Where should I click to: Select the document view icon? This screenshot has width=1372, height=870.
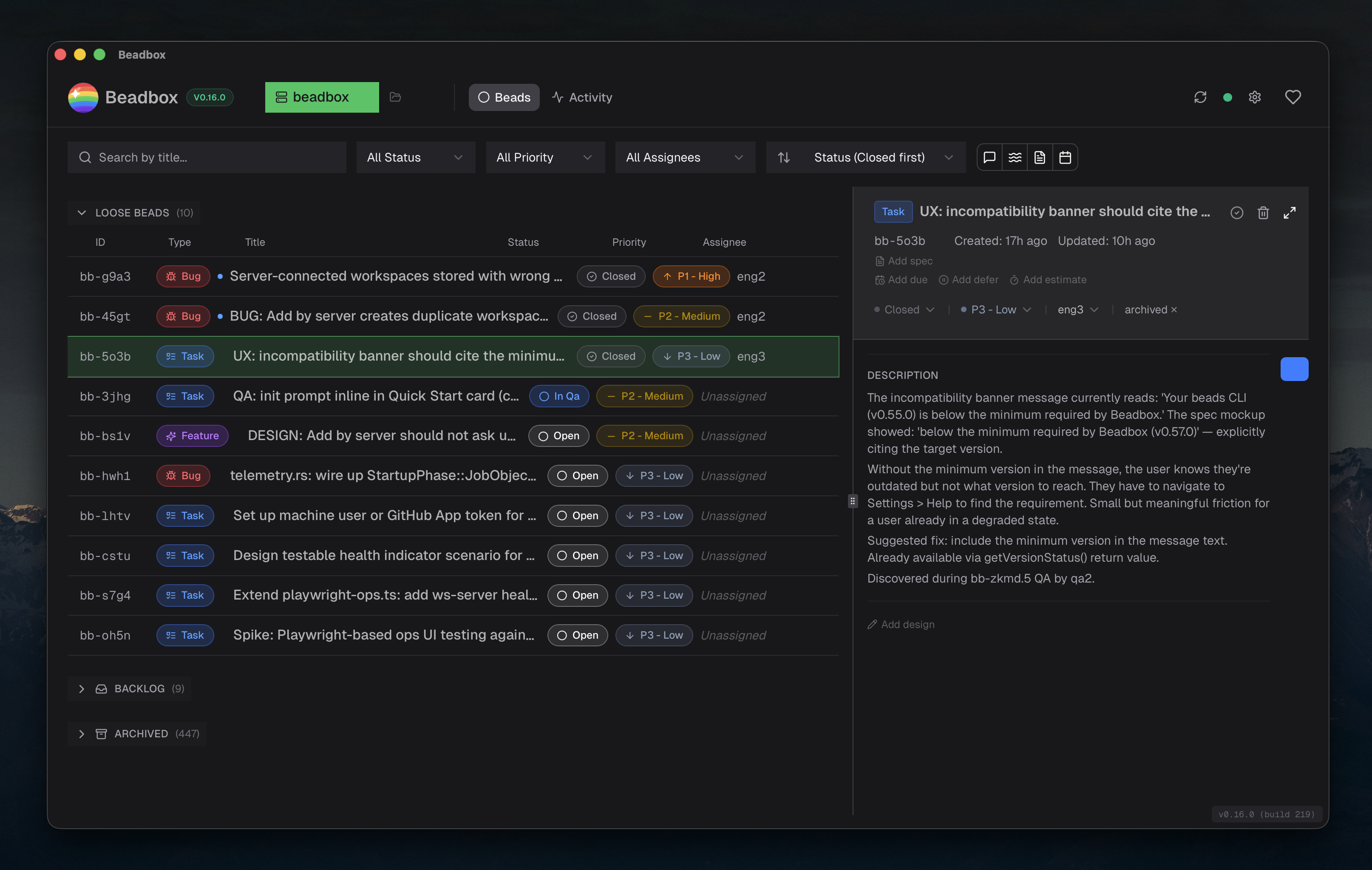1040,157
